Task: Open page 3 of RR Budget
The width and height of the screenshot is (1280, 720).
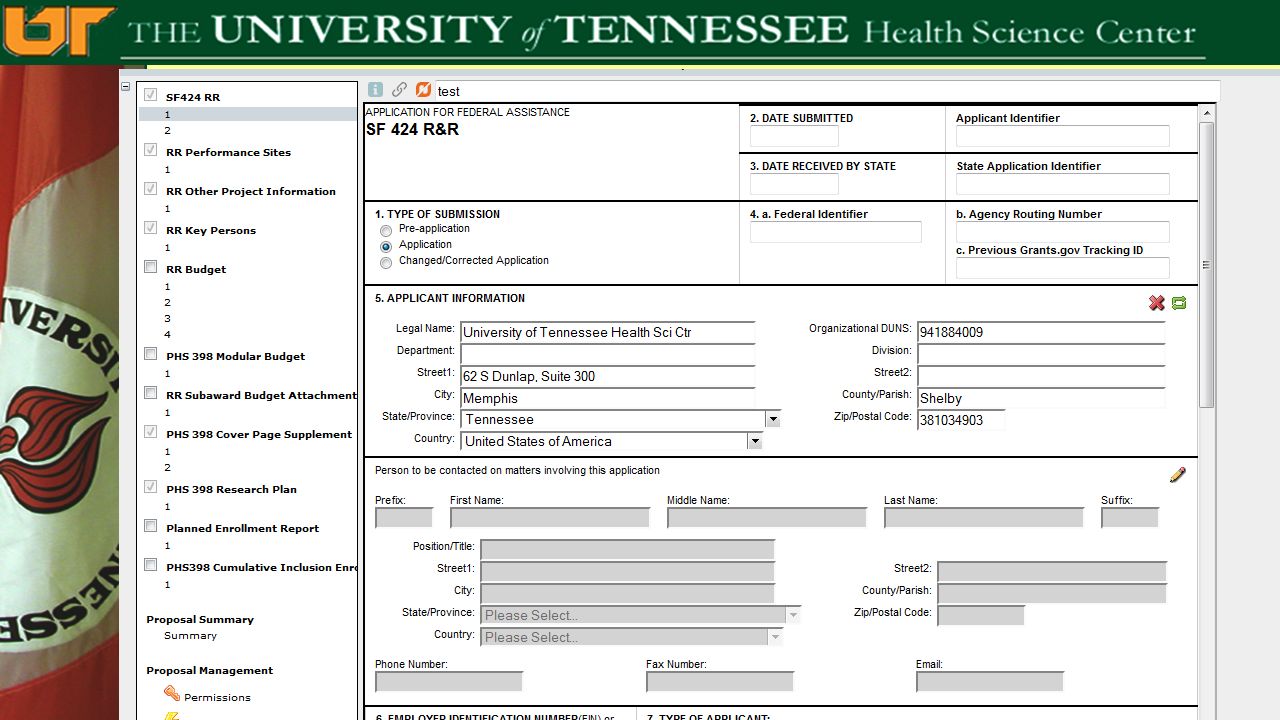Action: tap(168, 319)
